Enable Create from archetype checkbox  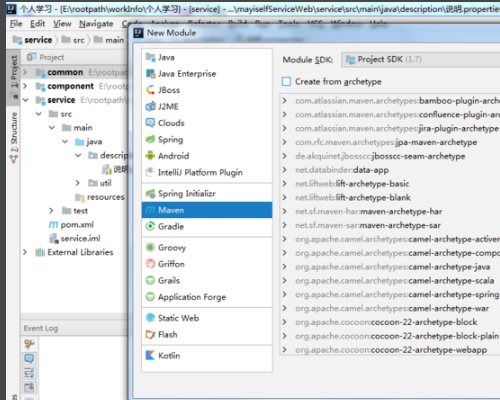click(x=286, y=81)
